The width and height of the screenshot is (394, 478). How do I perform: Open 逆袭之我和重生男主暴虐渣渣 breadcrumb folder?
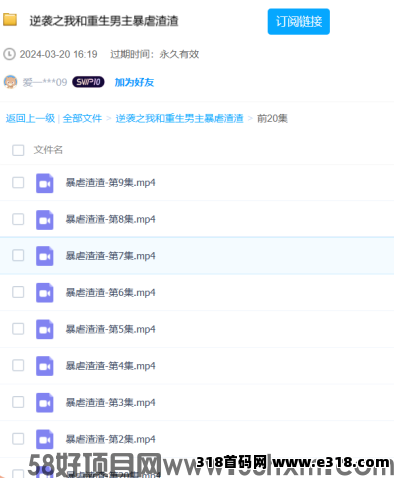[179, 118]
